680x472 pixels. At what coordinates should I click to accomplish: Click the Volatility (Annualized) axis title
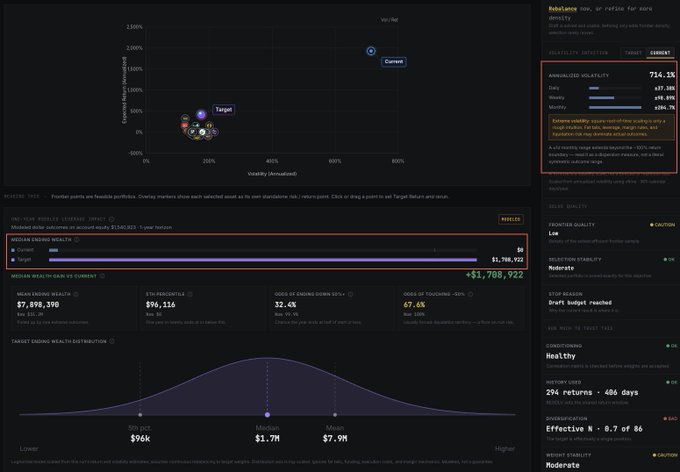(x=272, y=174)
